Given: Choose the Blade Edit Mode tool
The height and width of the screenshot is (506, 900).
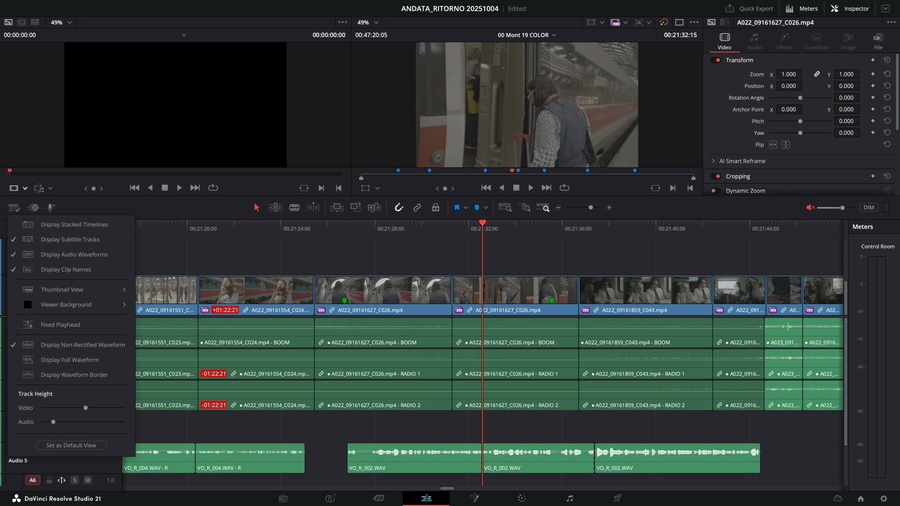Looking at the screenshot, I should pos(294,208).
